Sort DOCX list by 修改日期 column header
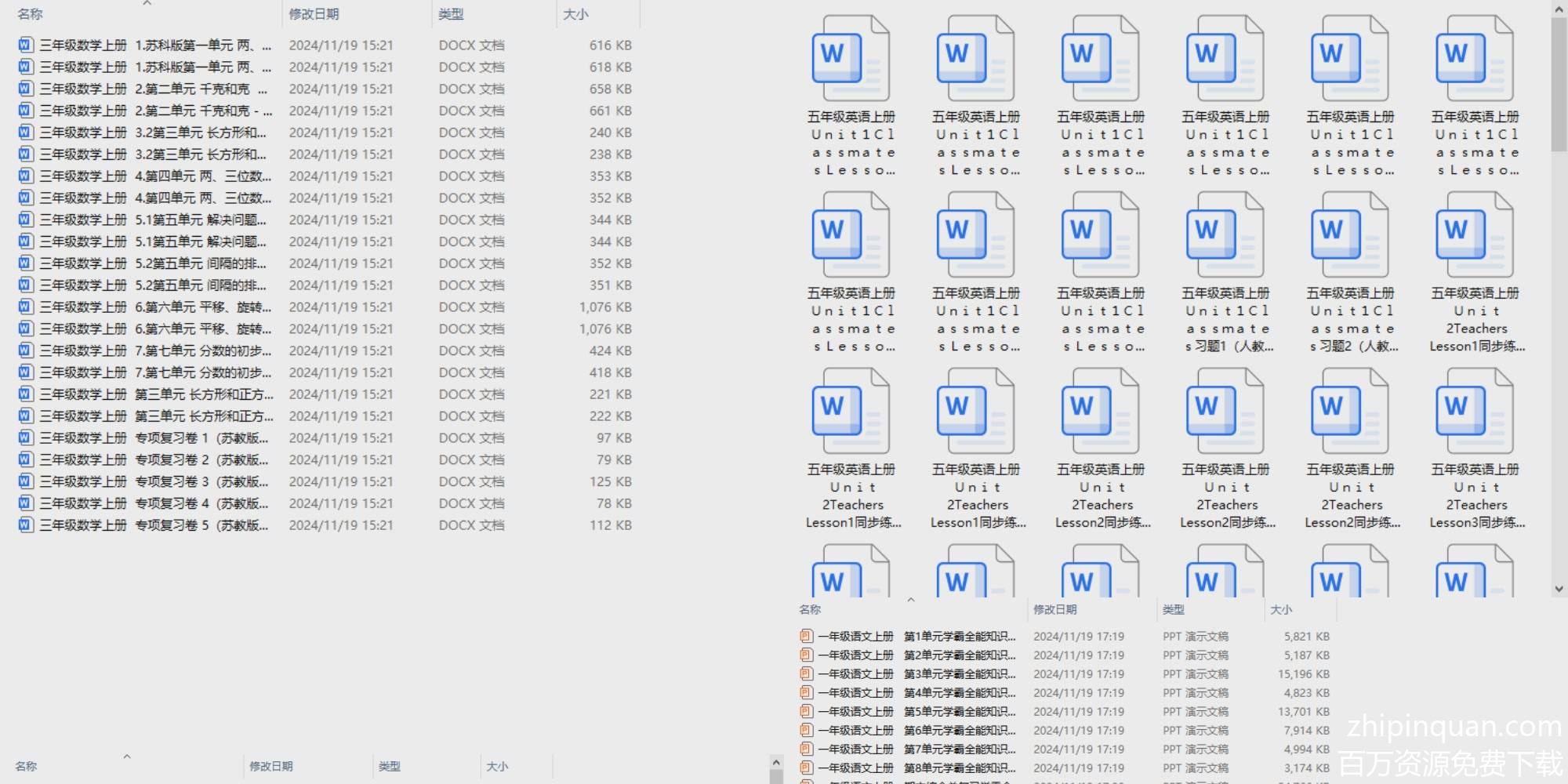Image resolution: width=1568 pixels, height=784 pixels. (314, 14)
